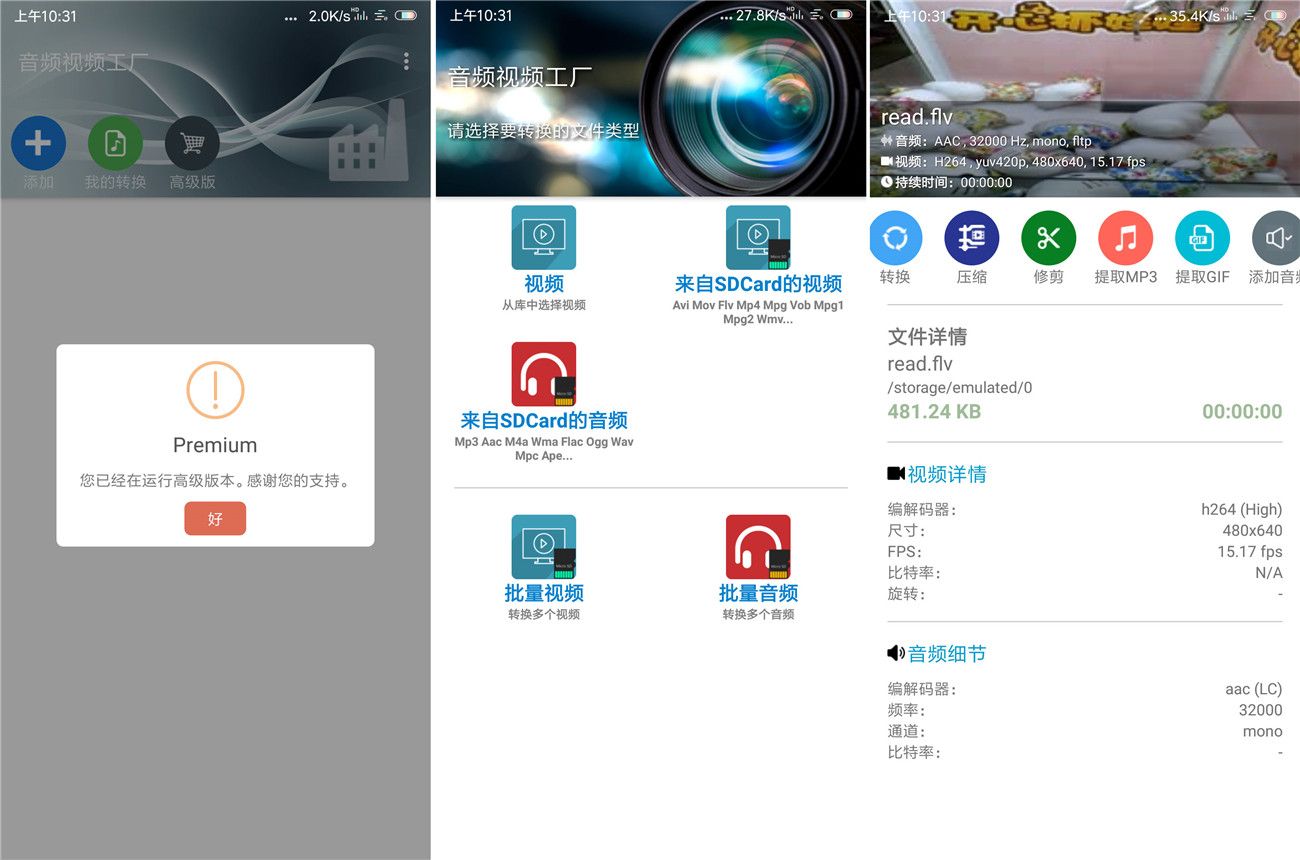Select the green 修剪 scissors icon

pyautogui.click(x=1048, y=238)
